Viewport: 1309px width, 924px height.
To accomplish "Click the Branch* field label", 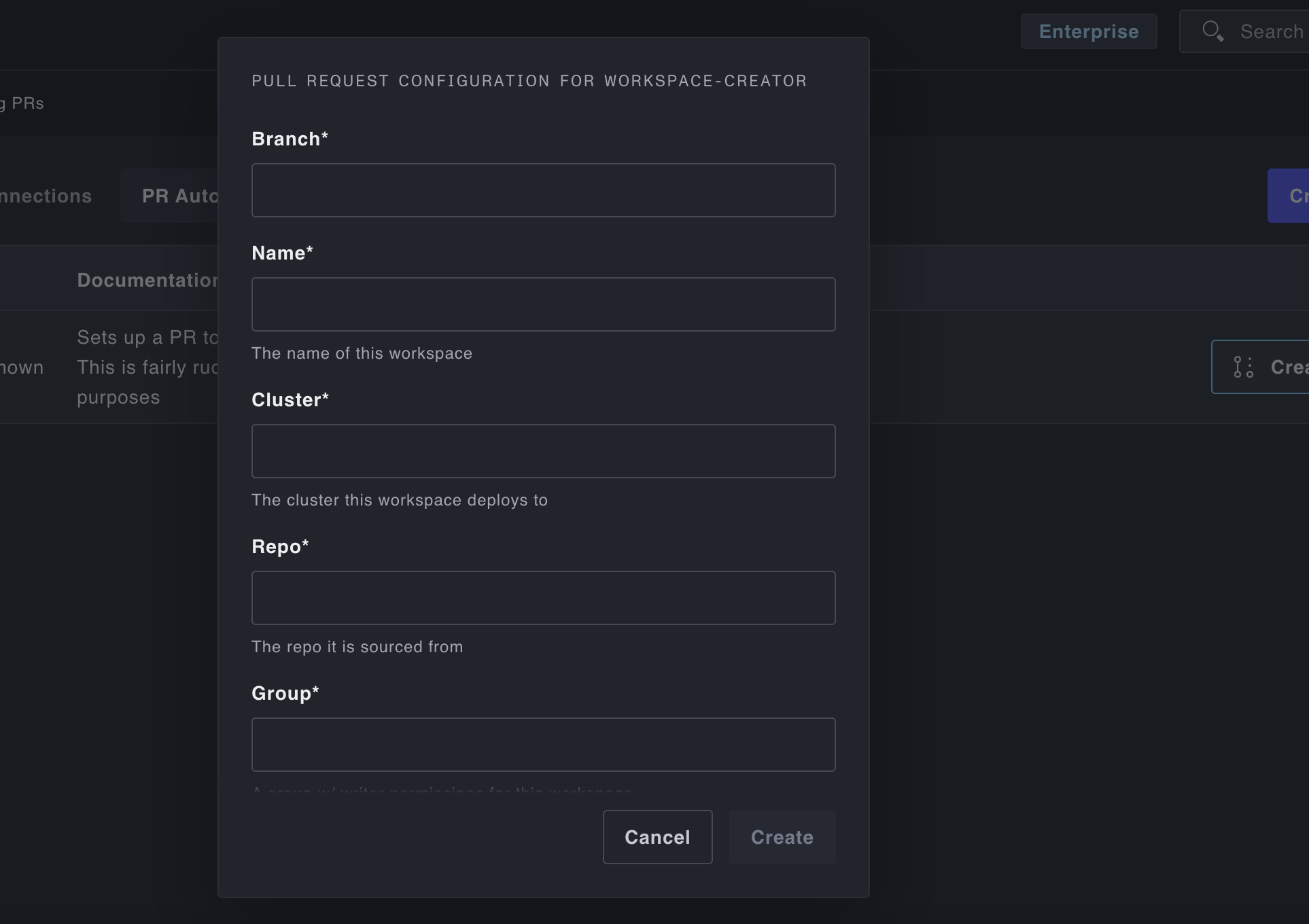I will pyautogui.click(x=290, y=139).
